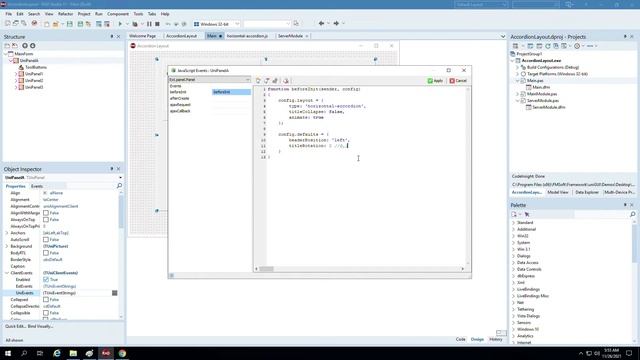Expand the Anchors property
This screenshot has height=360, width=640.
[x=7, y=233]
